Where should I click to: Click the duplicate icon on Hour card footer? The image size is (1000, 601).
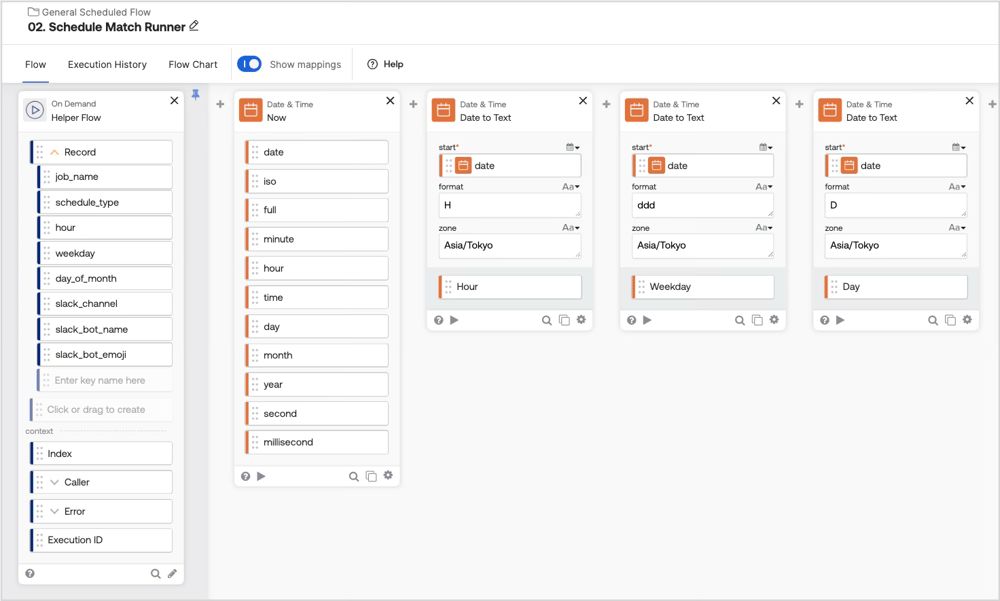pos(564,320)
